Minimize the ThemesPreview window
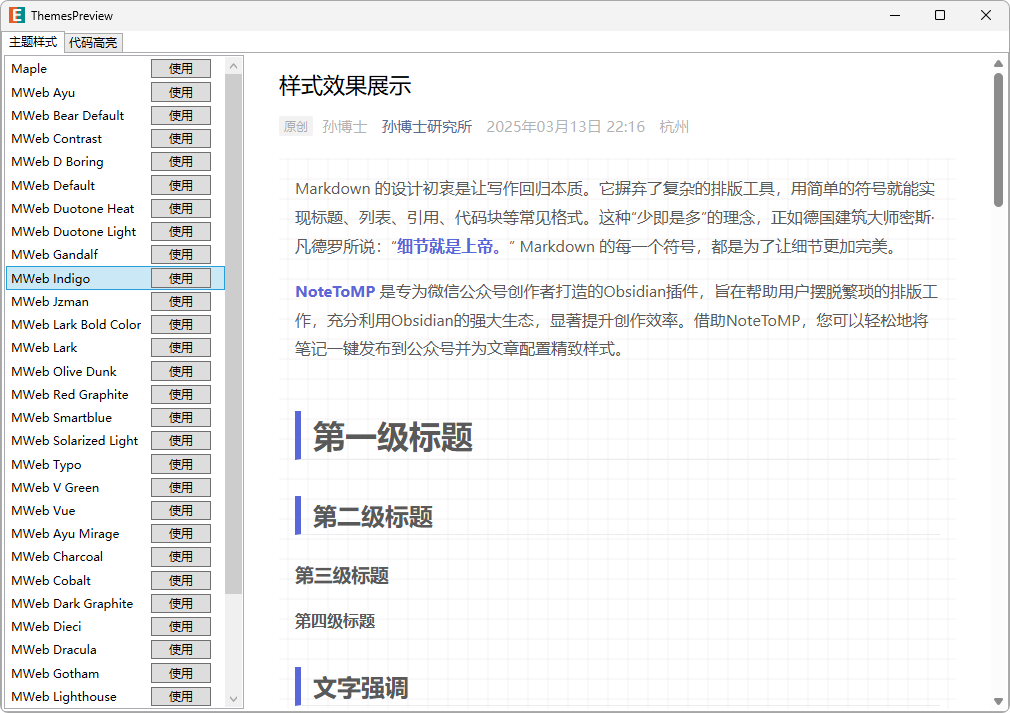The image size is (1010, 713). coord(895,15)
